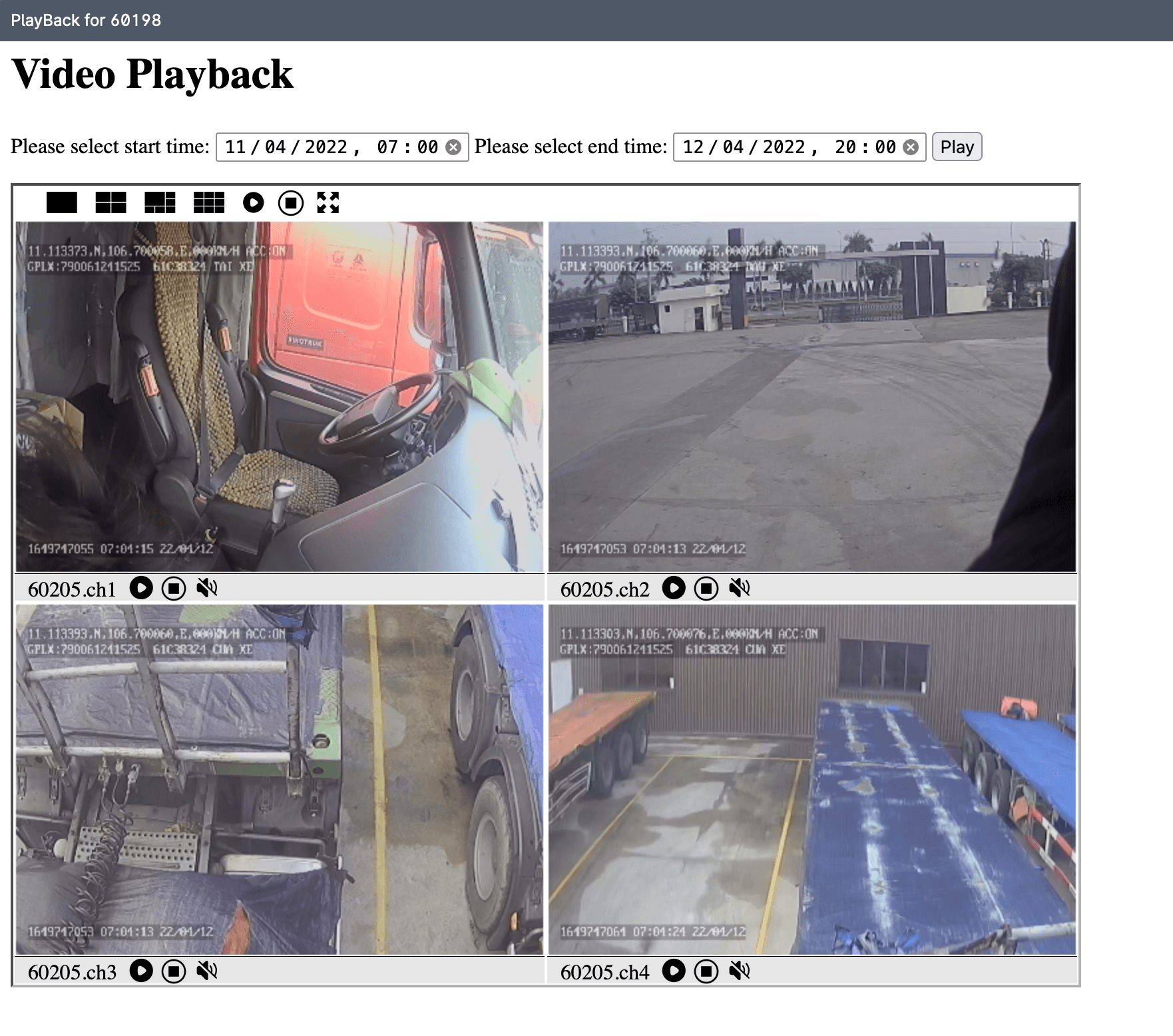This screenshot has height=1036, width=1173.
Task: Stop all channels using the toolbar stop icon
Action: (x=290, y=202)
